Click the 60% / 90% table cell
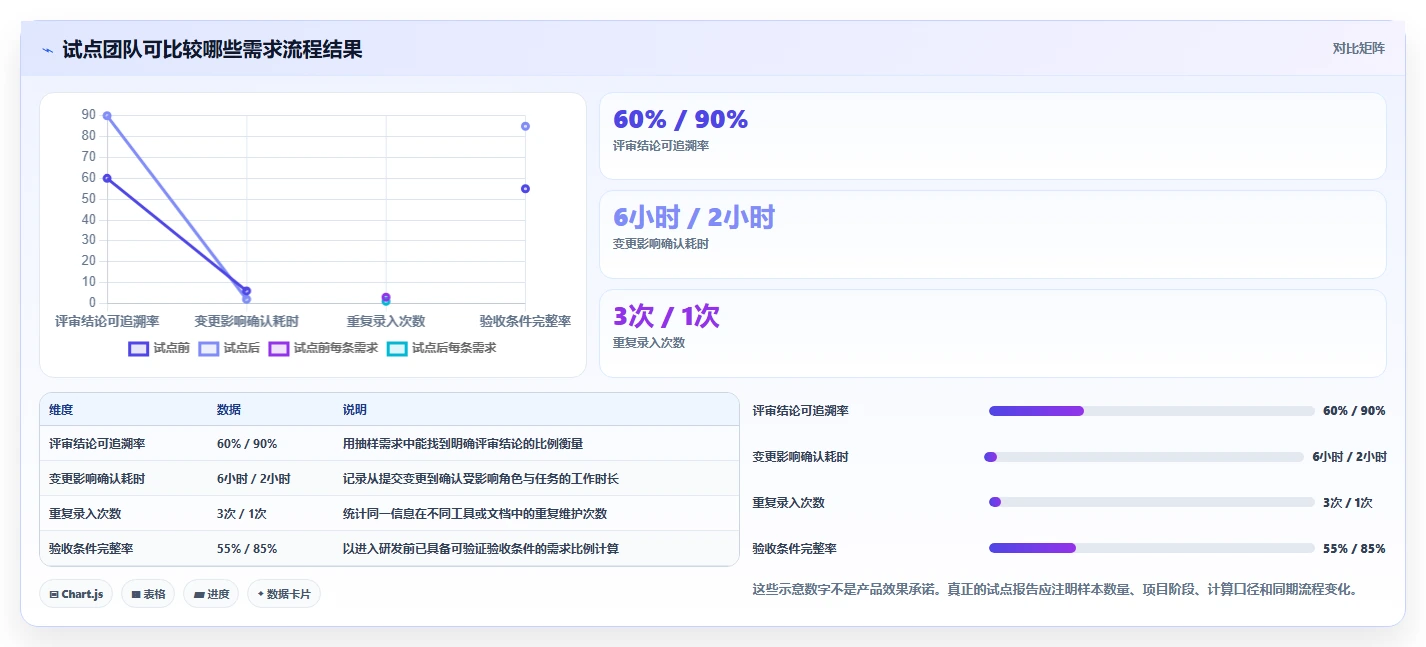1426x647 pixels. point(247,444)
